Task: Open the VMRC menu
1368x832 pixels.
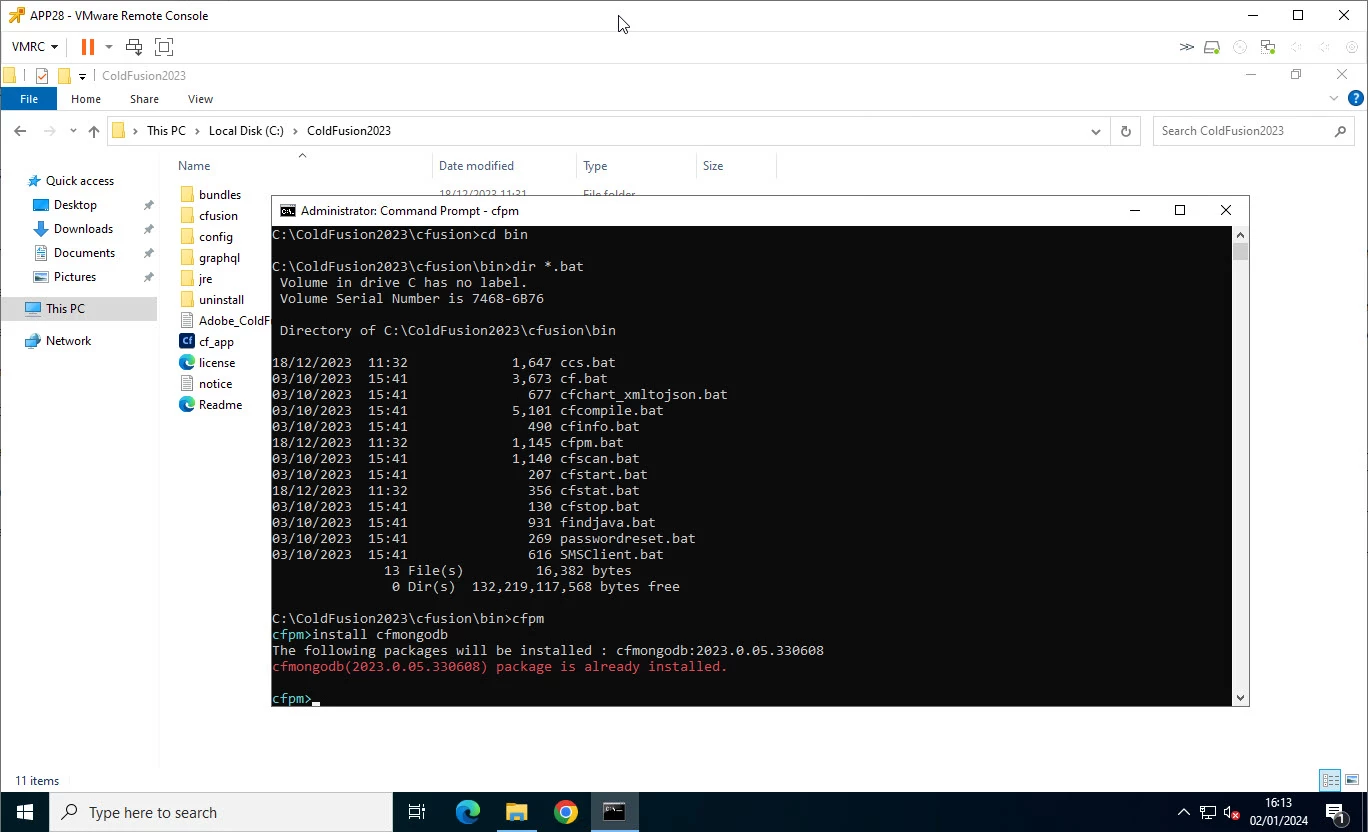Action: point(35,47)
